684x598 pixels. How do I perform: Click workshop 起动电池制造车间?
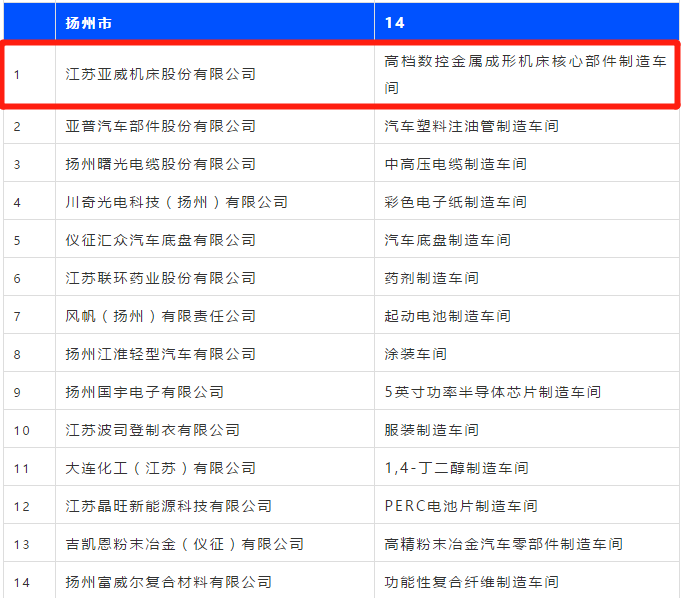click(448, 316)
